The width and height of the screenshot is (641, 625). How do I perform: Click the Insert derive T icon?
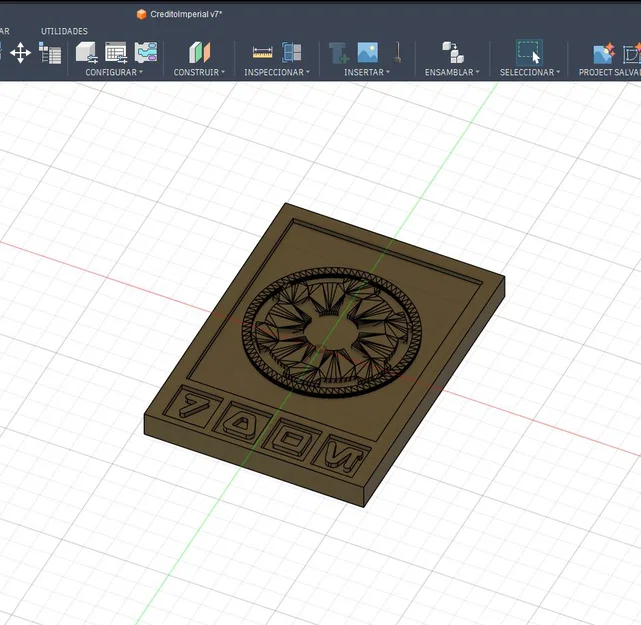[339, 53]
